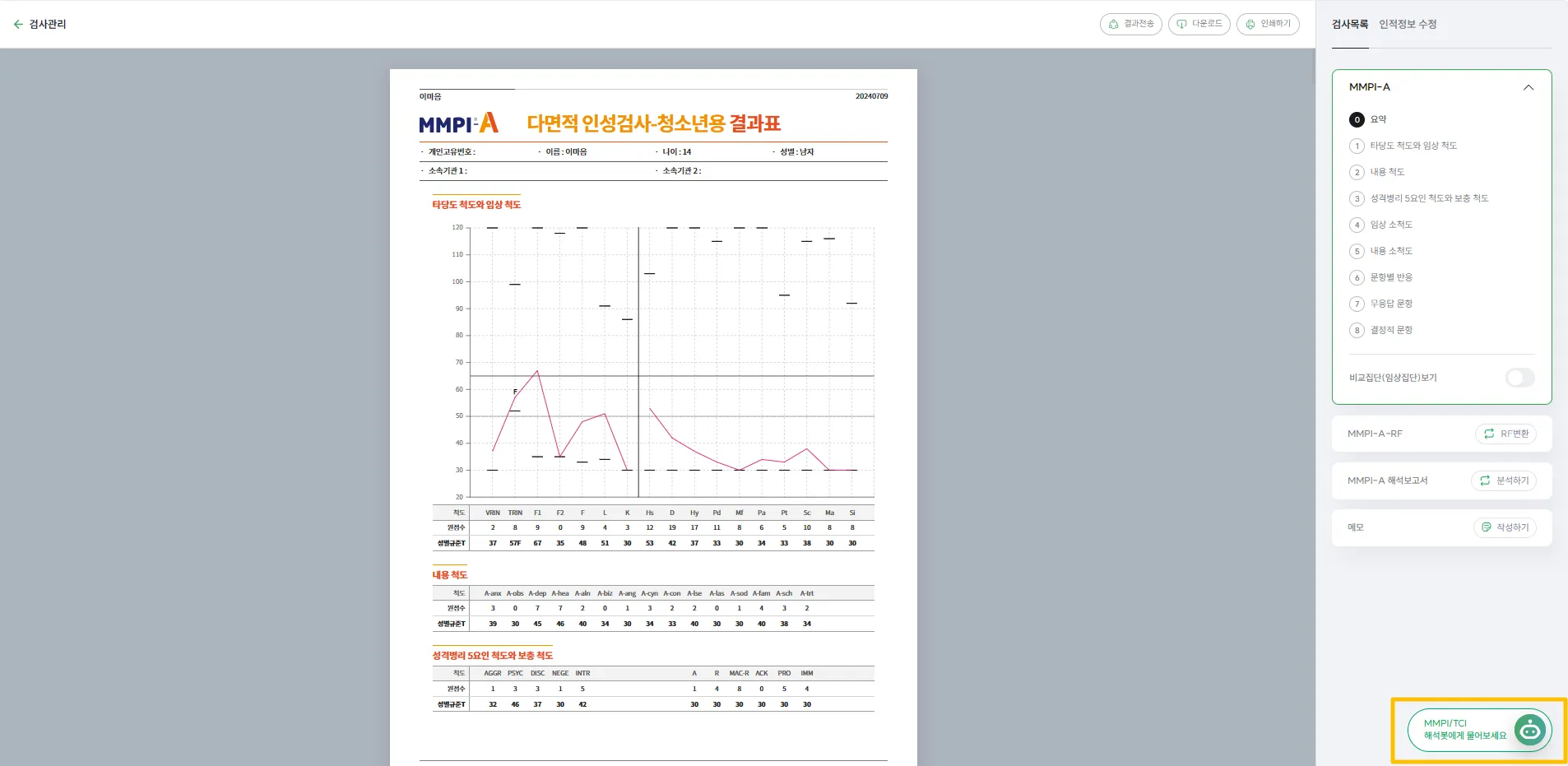Click the RF변환 button

[x=1505, y=434]
